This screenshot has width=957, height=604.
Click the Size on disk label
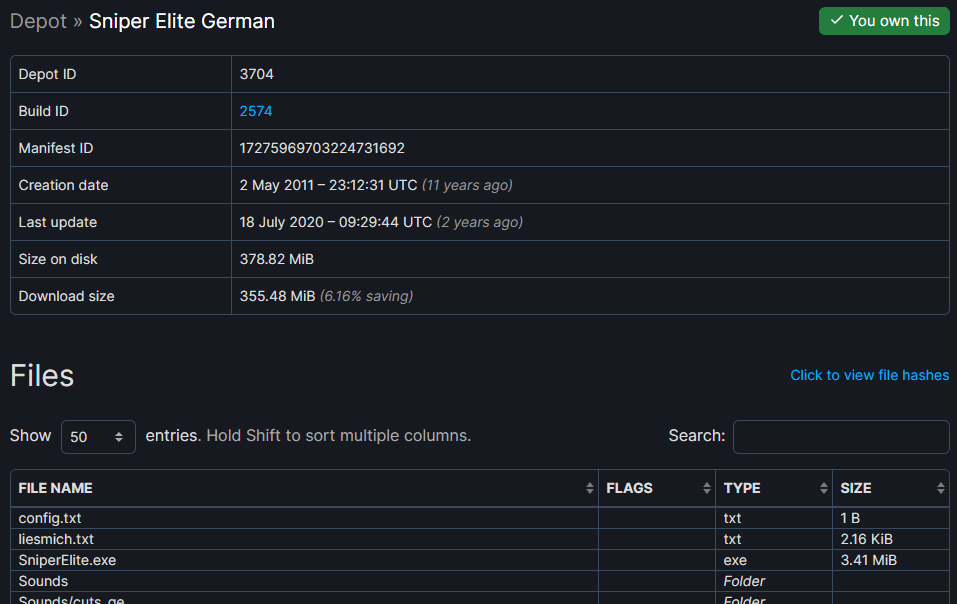coord(58,259)
